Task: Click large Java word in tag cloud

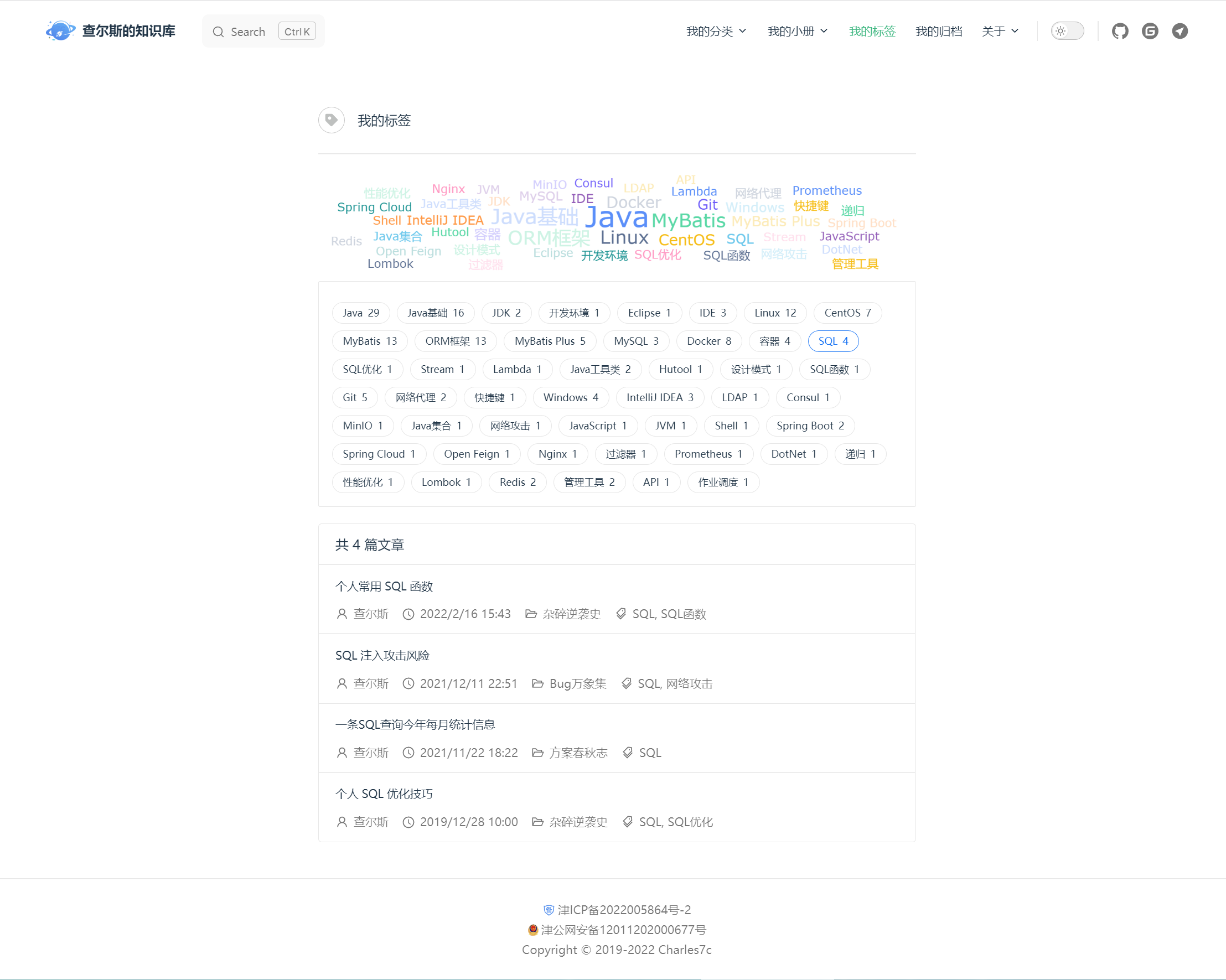Action: coord(616,217)
